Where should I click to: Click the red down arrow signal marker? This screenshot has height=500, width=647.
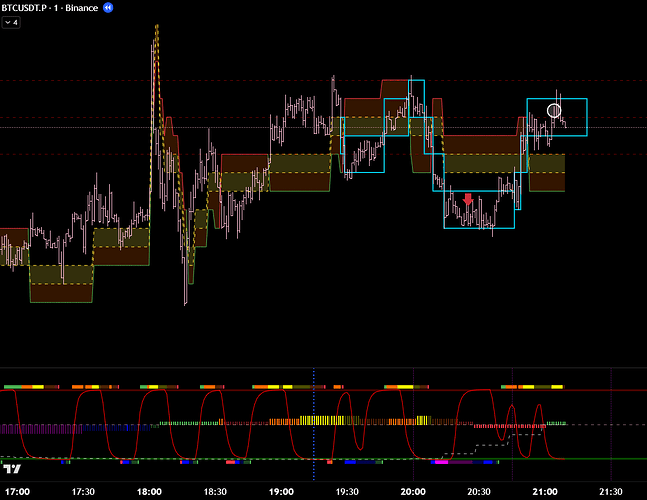point(468,200)
